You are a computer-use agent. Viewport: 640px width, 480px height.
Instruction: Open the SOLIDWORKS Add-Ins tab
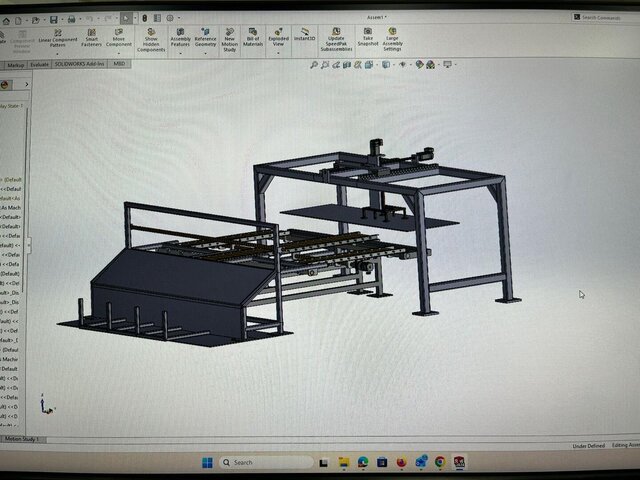click(78, 63)
